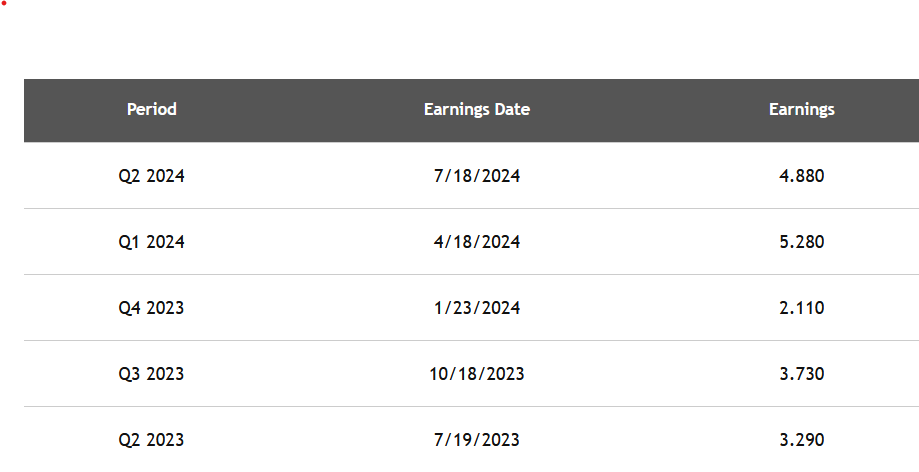Click the 3.730 earnings value
Viewport: 919px width, 472px height.
(802, 374)
